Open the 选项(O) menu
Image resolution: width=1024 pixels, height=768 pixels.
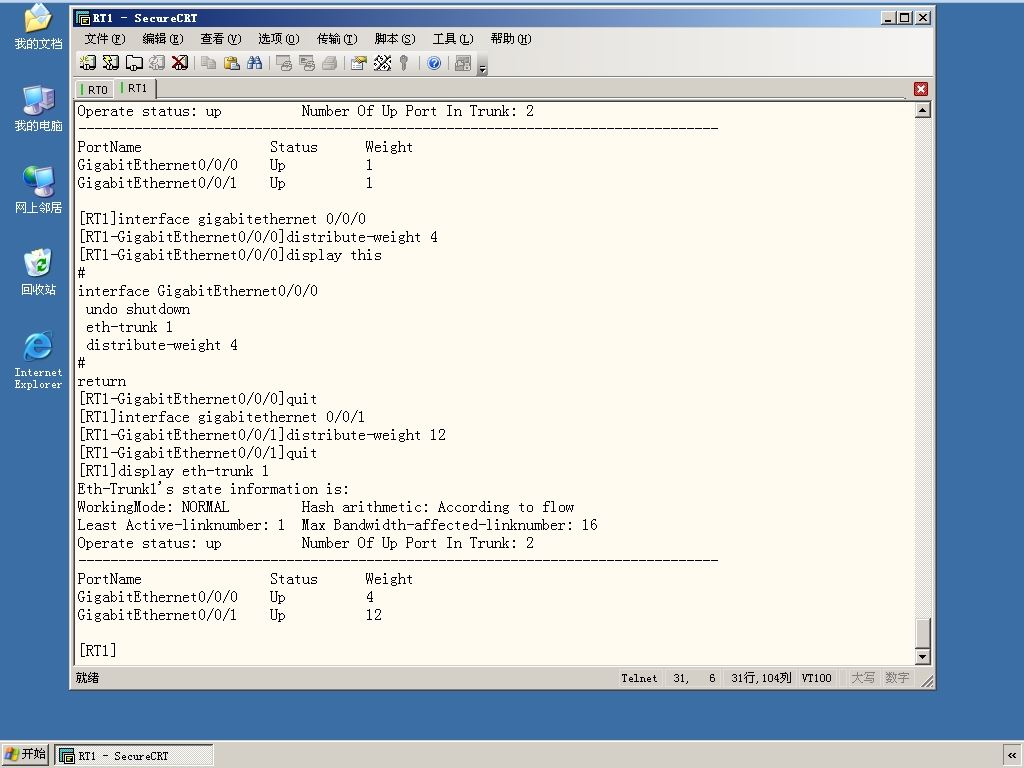279,39
